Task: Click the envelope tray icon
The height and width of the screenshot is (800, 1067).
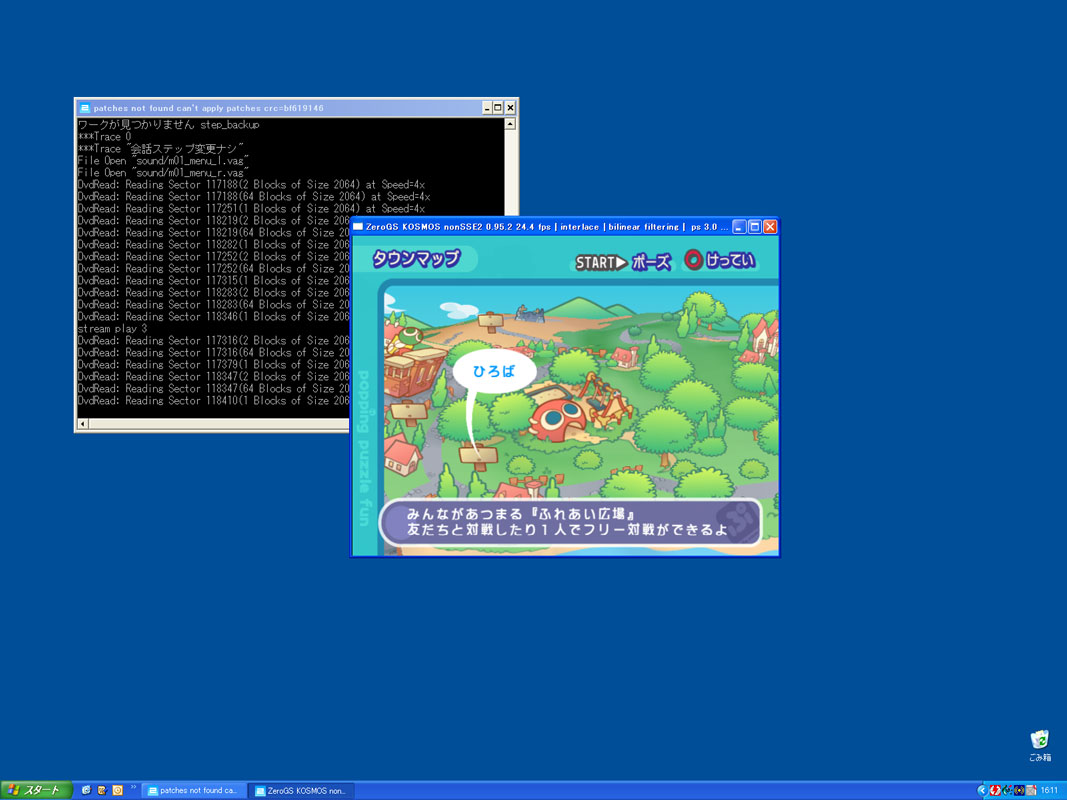Action: pyautogui.click(x=1031, y=790)
